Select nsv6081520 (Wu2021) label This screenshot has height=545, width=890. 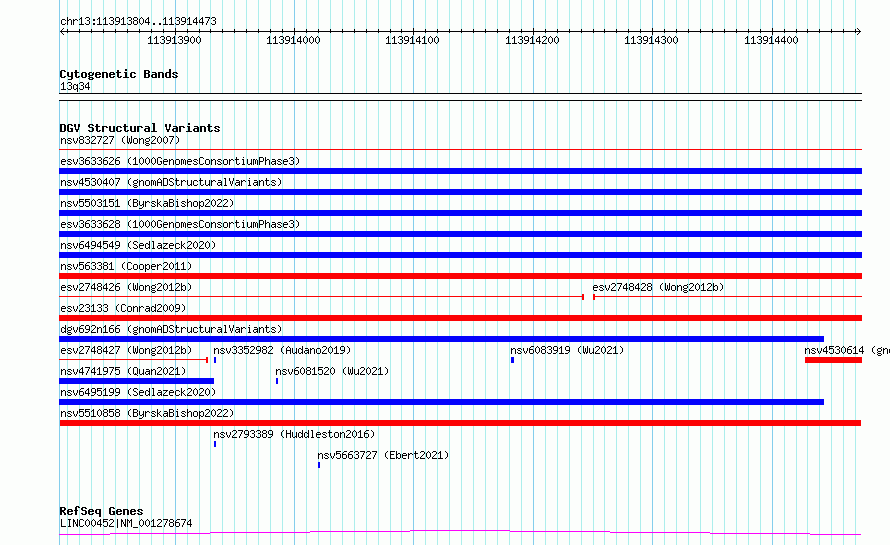[x=332, y=371]
